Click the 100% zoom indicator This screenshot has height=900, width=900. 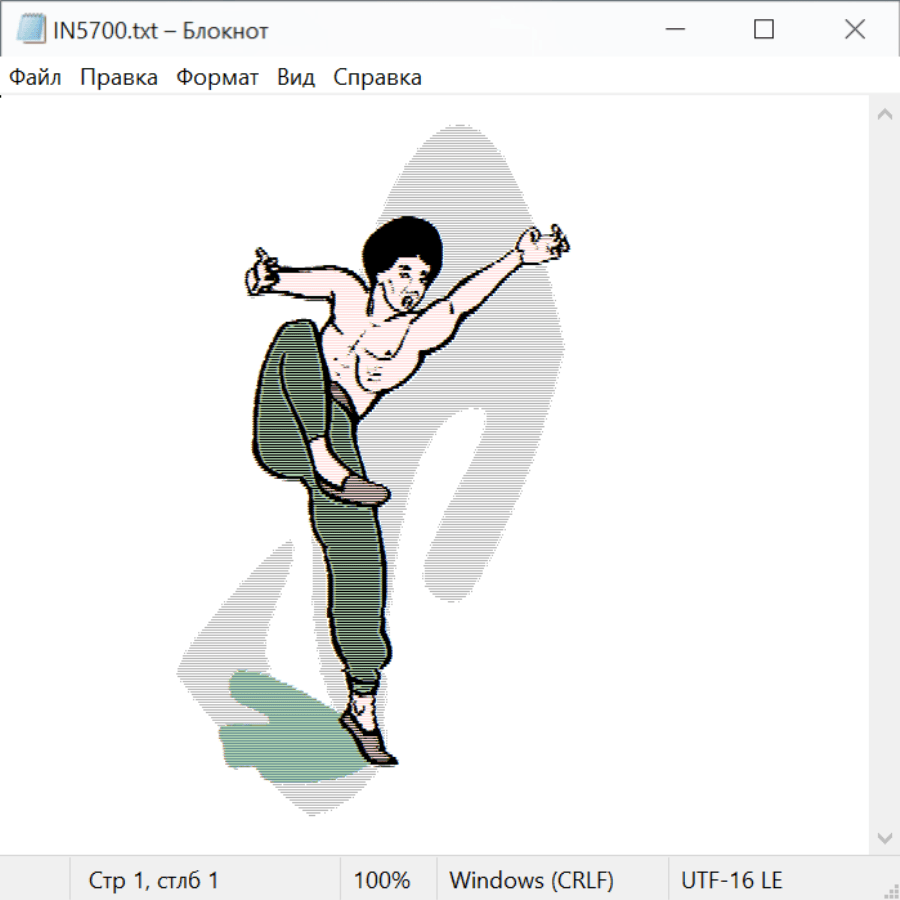[x=382, y=880]
